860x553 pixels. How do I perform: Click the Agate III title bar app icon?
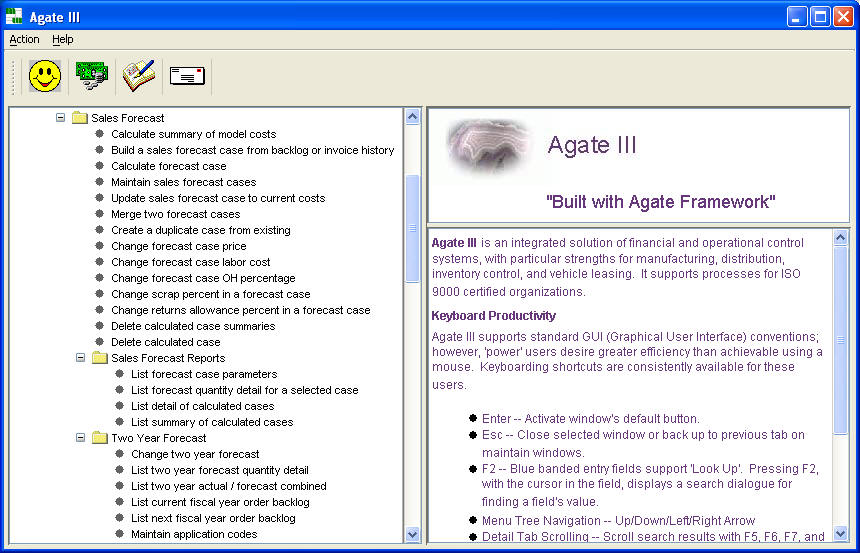click(14, 16)
